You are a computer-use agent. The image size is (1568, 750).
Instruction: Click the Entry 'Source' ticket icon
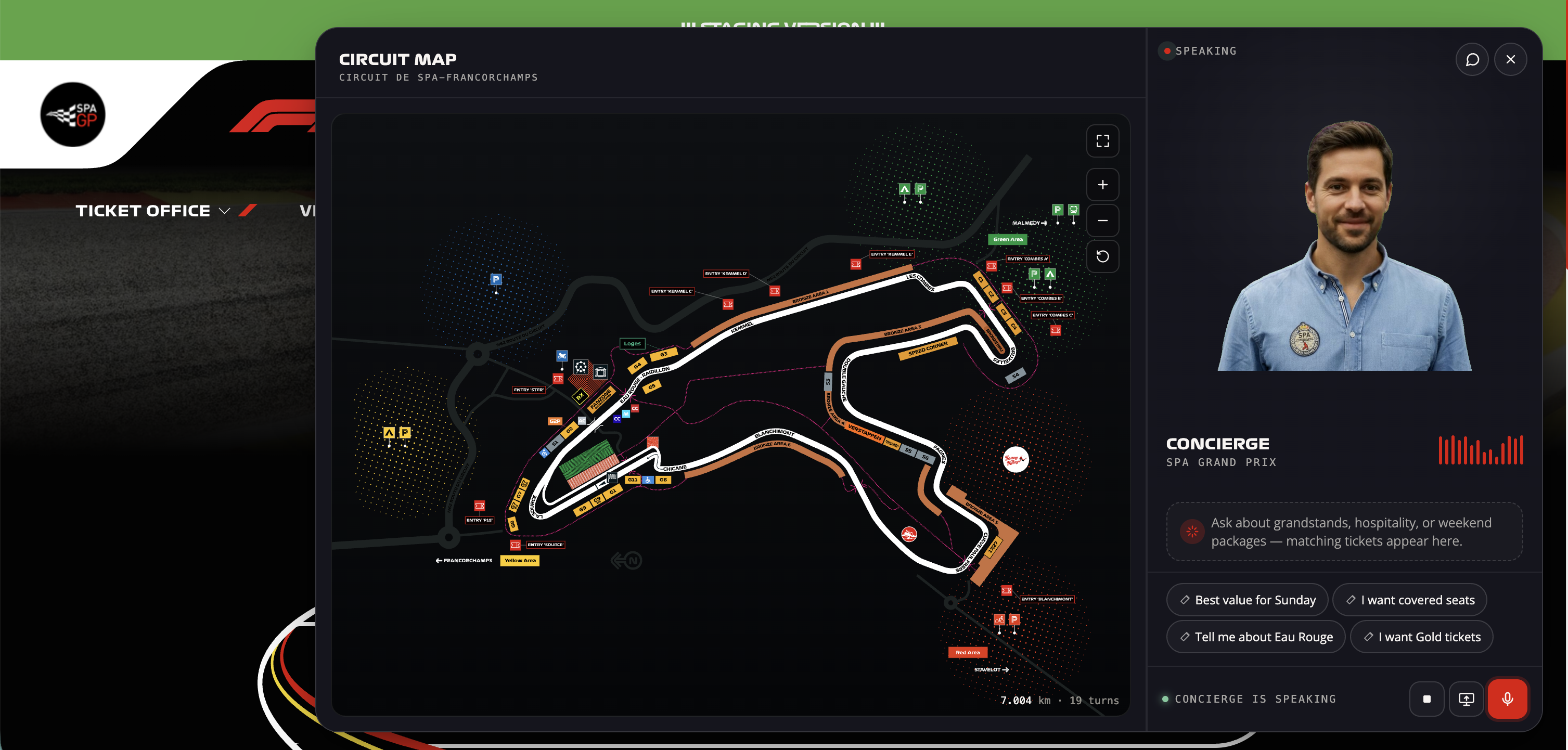(515, 545)
